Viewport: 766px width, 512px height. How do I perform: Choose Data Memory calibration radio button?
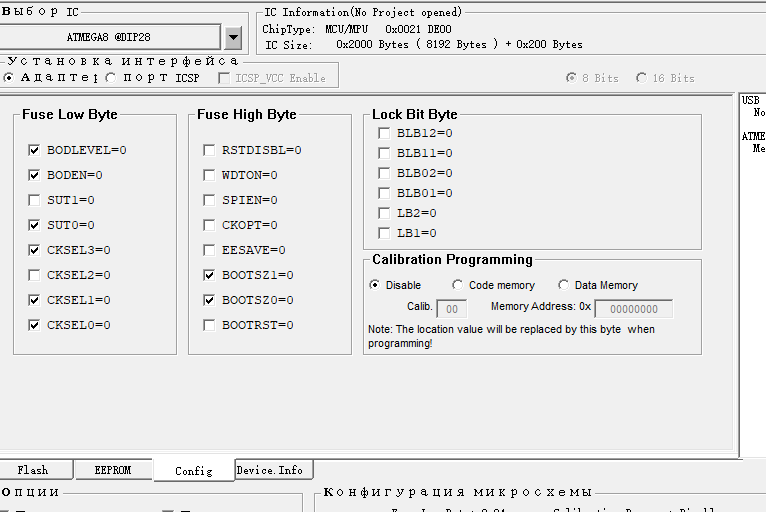click(564, 285)
